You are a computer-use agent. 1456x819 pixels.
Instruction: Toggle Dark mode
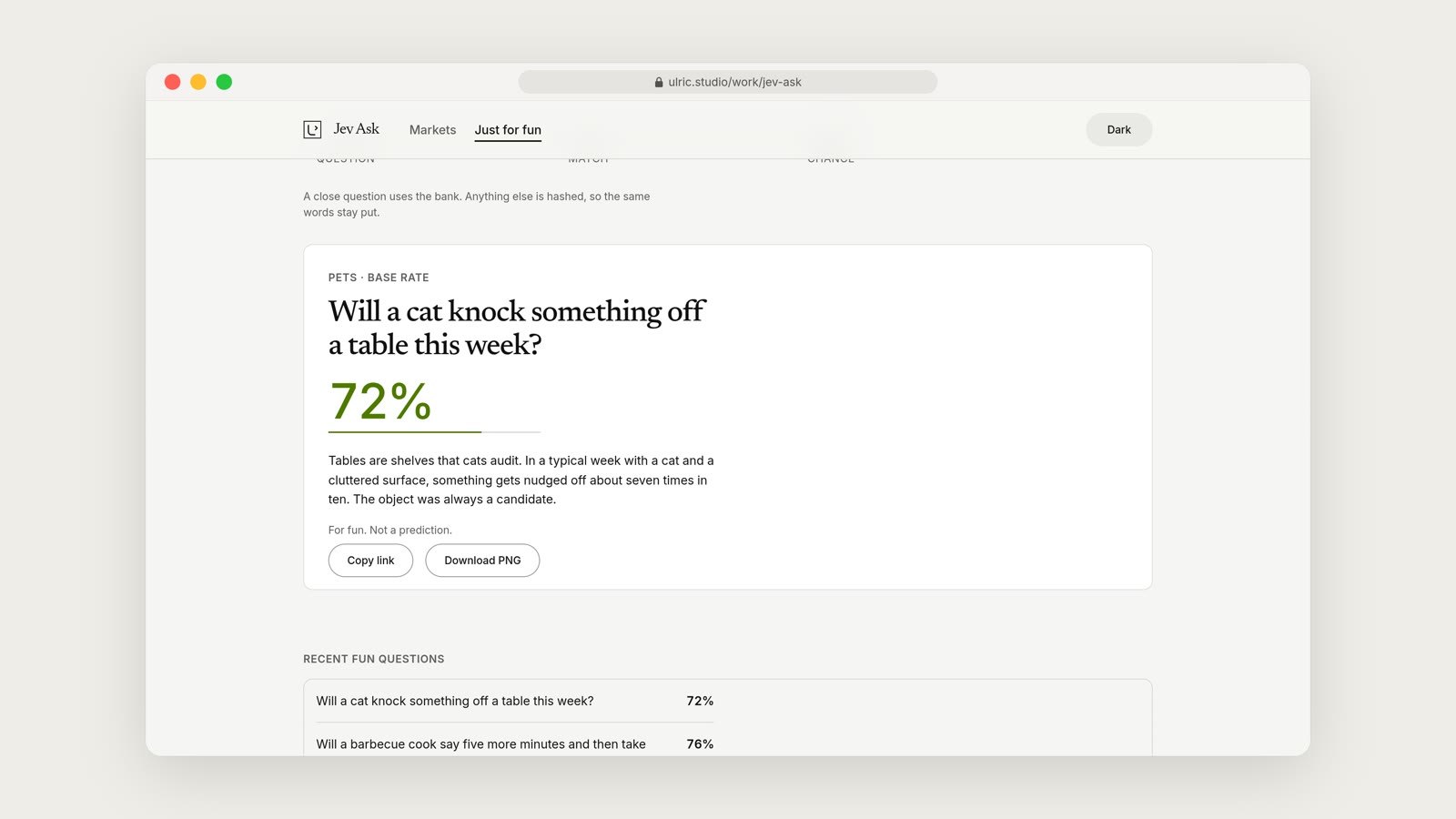tap(1118, 129)
